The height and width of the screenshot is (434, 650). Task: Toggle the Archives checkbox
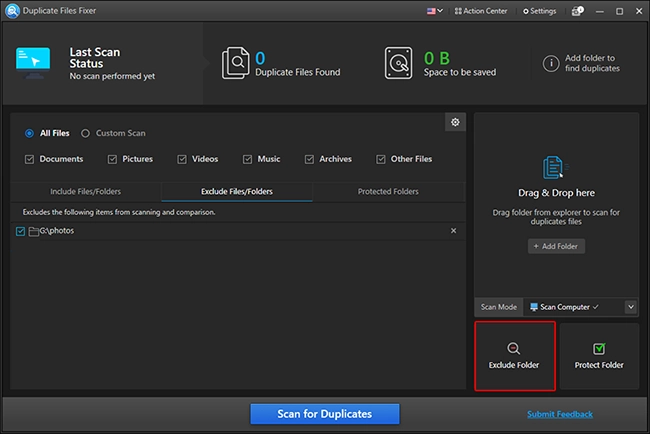[309, 159]
